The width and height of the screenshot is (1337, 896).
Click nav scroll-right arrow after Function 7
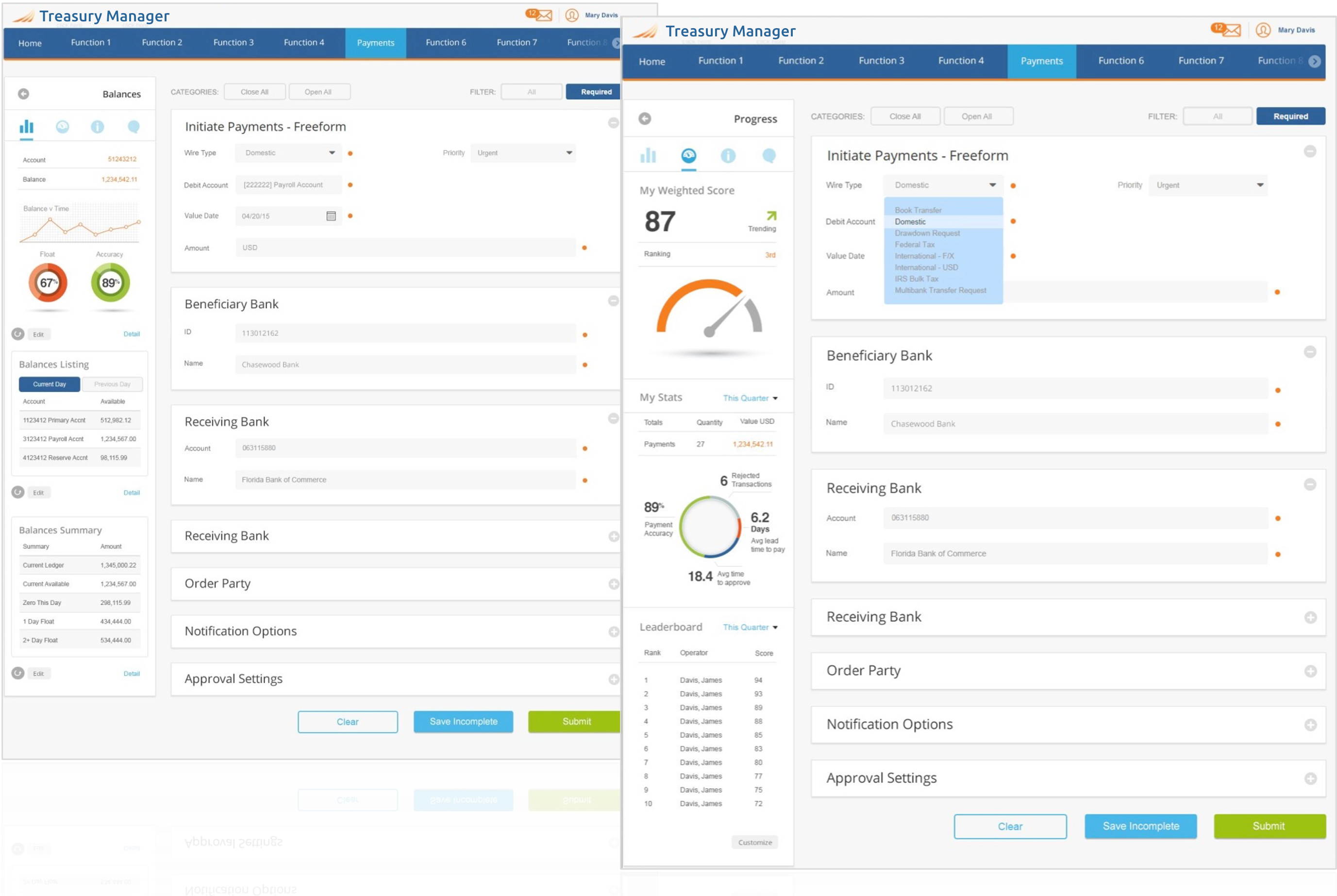[x=1314, y=61]
